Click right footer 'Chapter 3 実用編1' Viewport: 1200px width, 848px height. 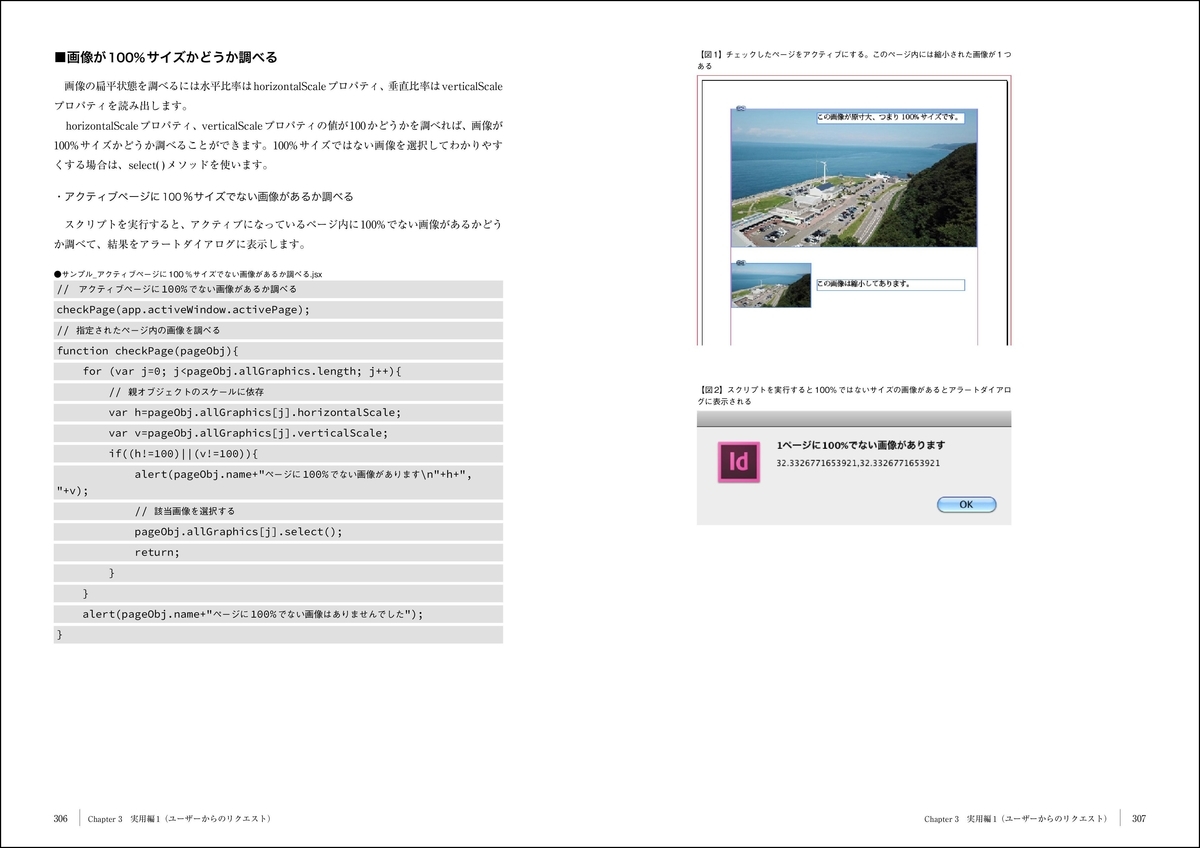pos(1016,818)
